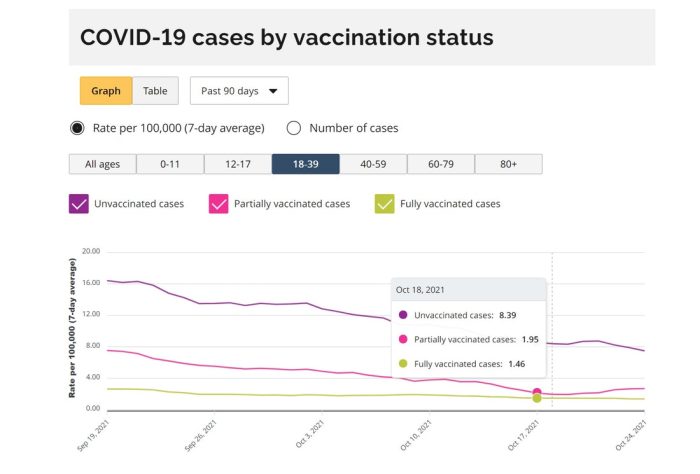Select the 12-17 age group
The image size is (700, 474).
(238, 164)
